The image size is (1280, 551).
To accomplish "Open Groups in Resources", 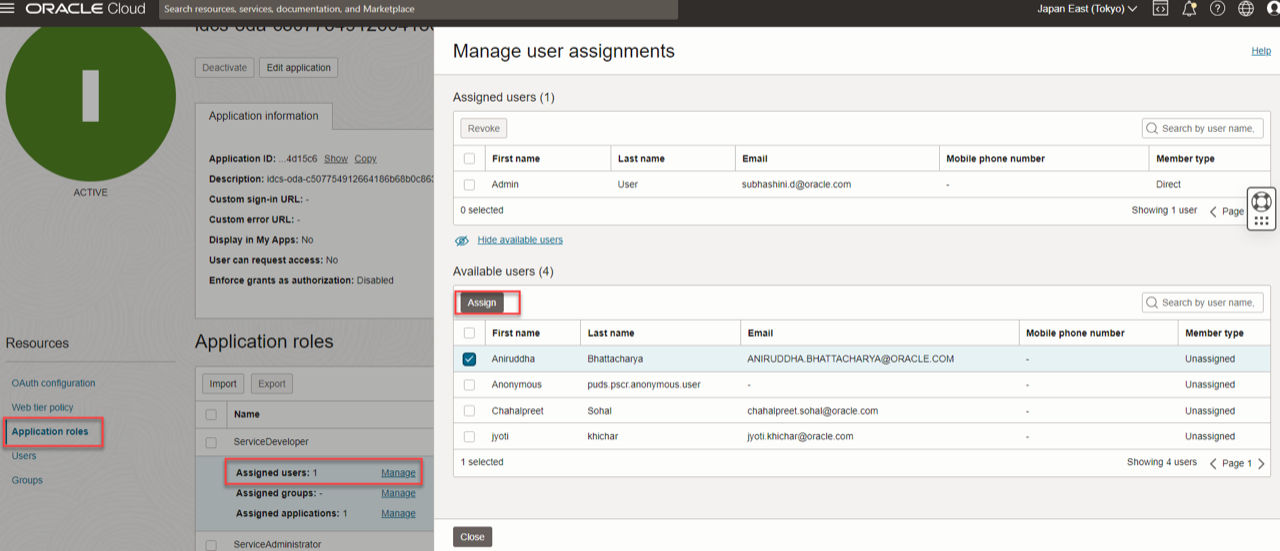I will pyautogui.click(x=27, y=480).
